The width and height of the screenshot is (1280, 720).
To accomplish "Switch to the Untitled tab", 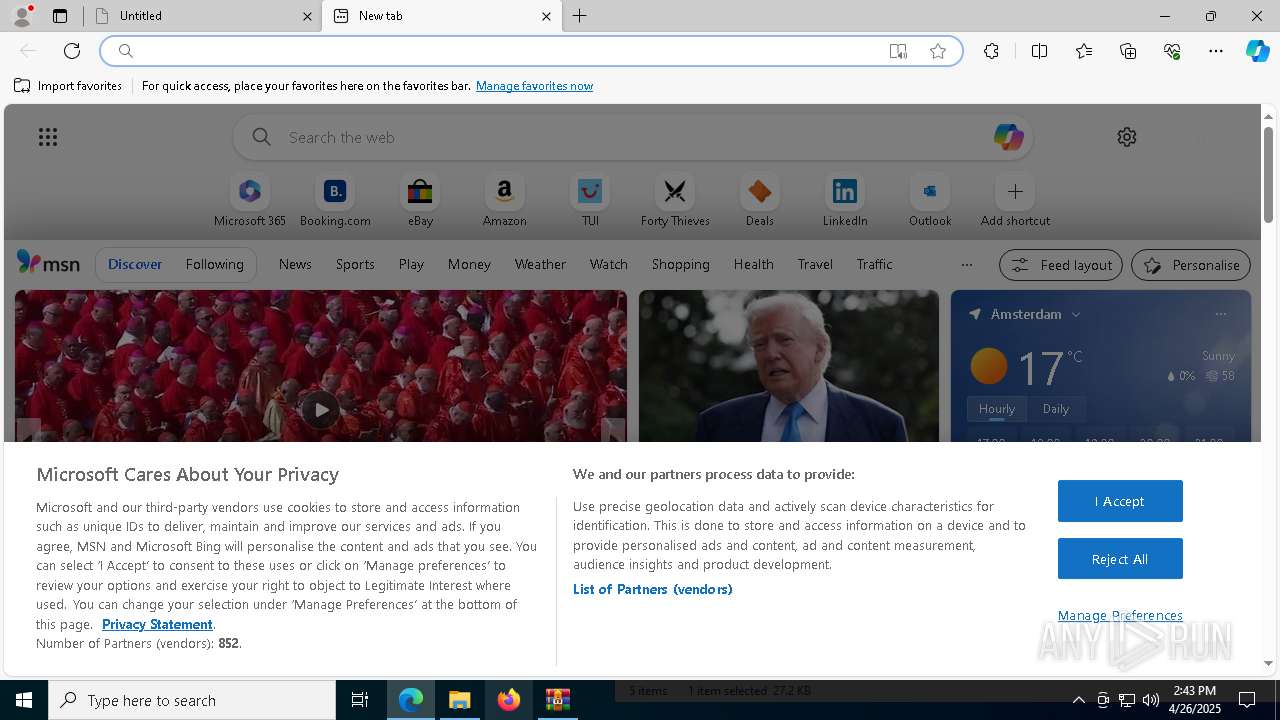I will (x=203, y=16).
